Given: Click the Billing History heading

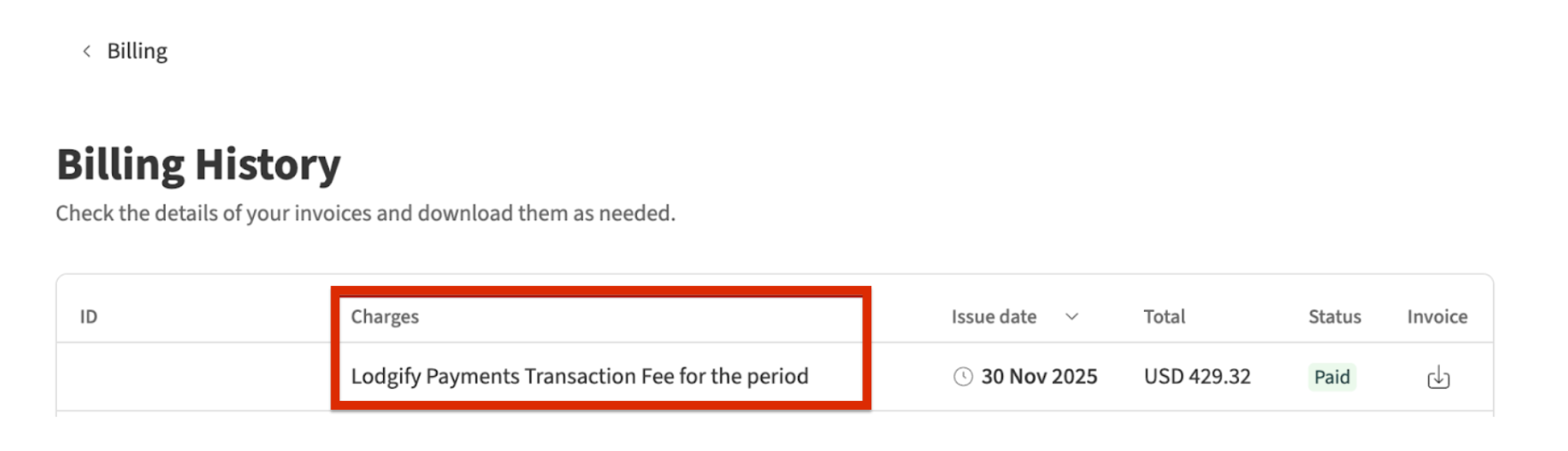Looking at the screenshot, I should click(199, 165).
